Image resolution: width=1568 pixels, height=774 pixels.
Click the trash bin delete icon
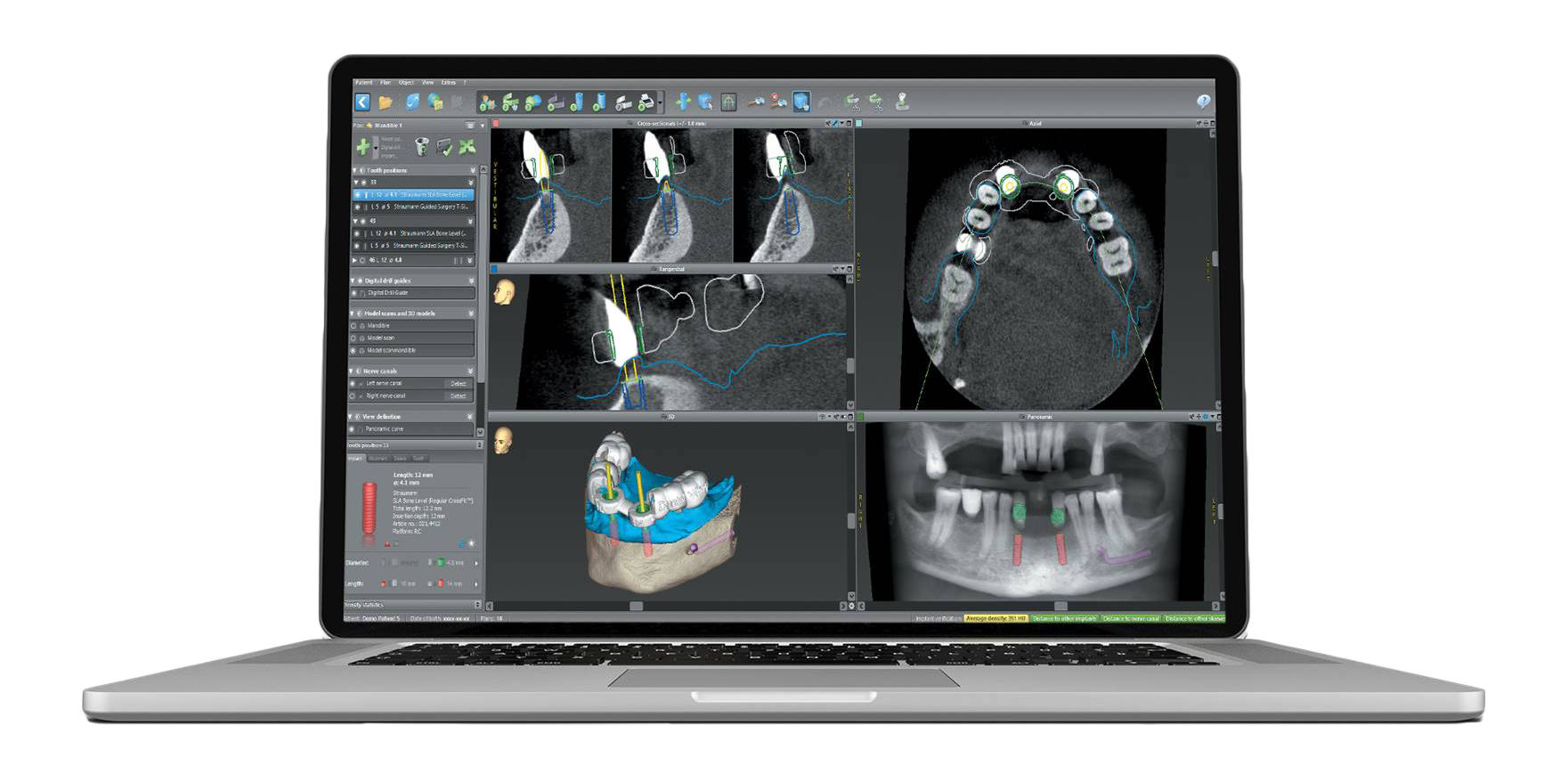(x=421, y=146)
